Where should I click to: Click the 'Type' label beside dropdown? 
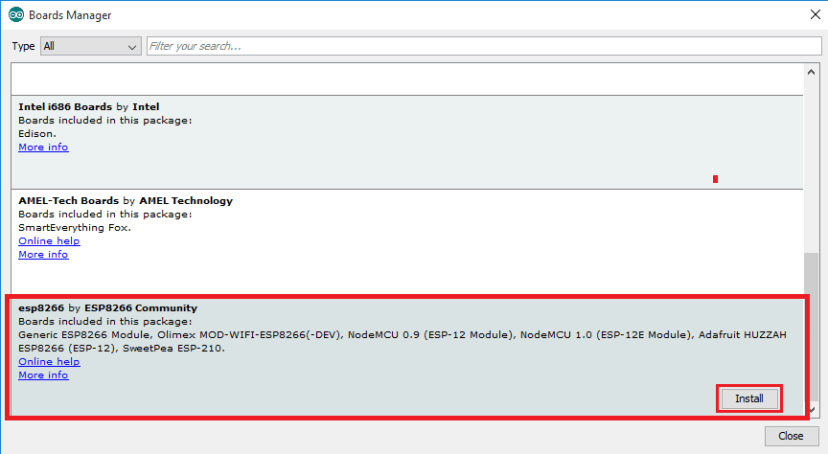tap(23, 46)
